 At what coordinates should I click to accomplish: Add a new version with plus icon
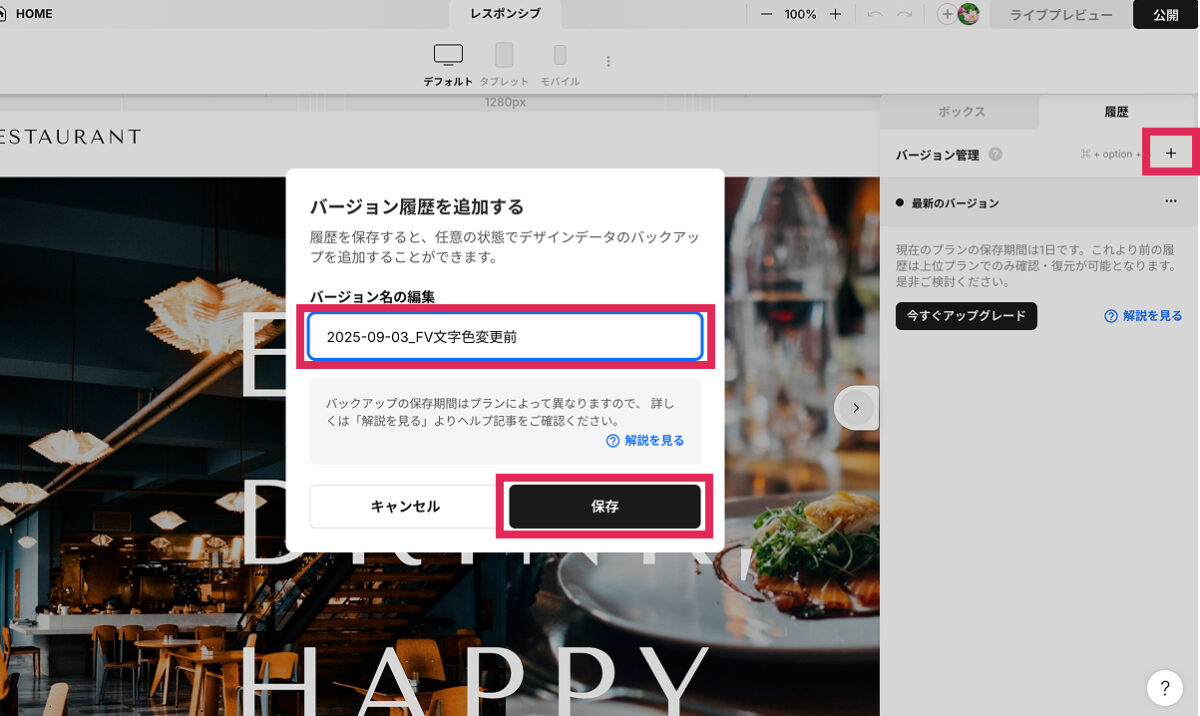(x=1171, y=153)
